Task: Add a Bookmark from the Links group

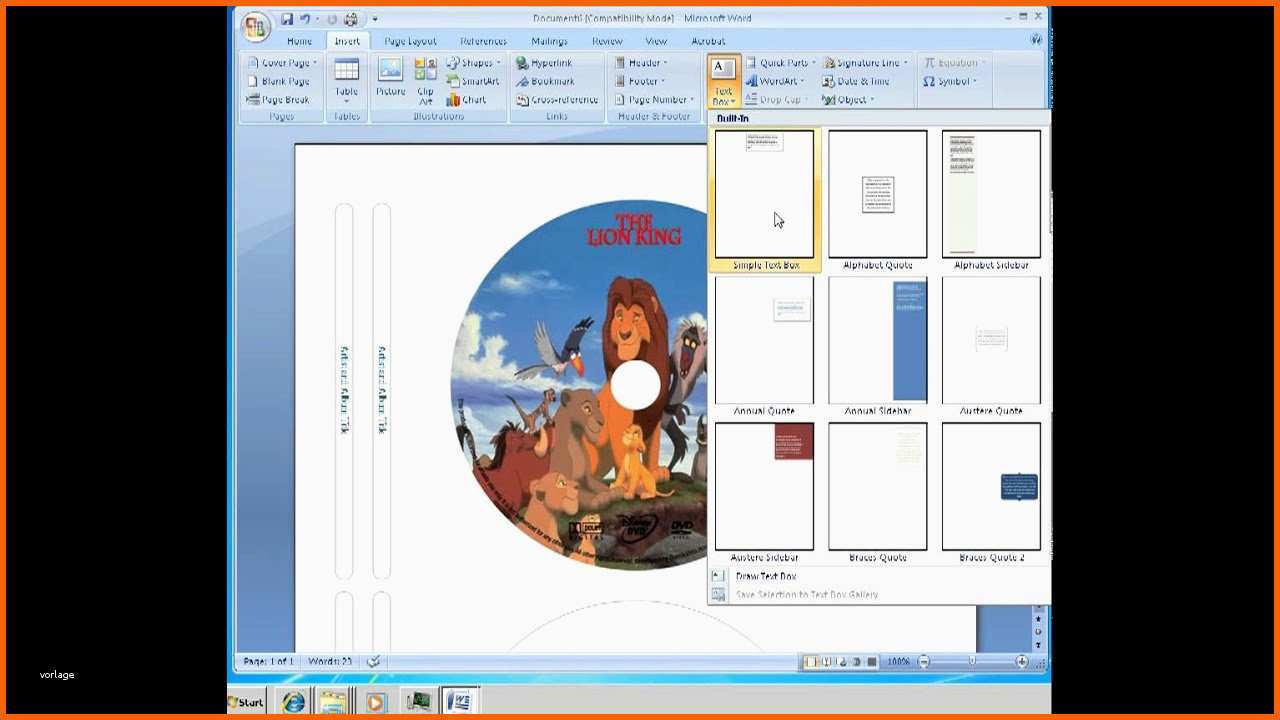Action: pos(545,82)
